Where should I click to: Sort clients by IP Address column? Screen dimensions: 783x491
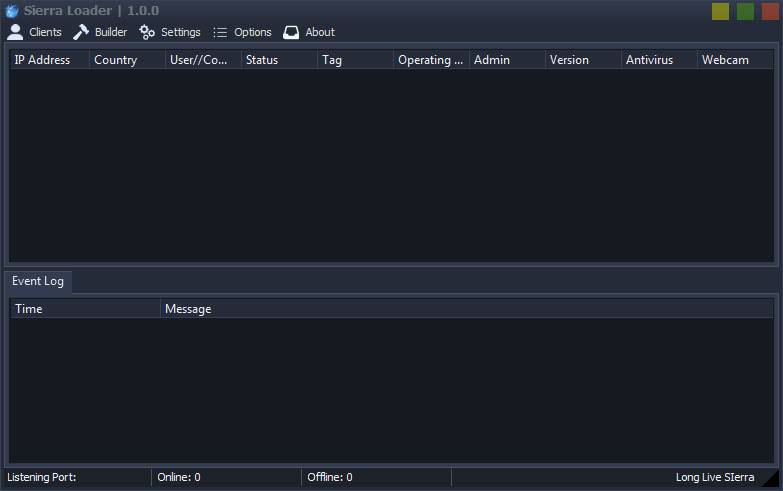[49, 60]
